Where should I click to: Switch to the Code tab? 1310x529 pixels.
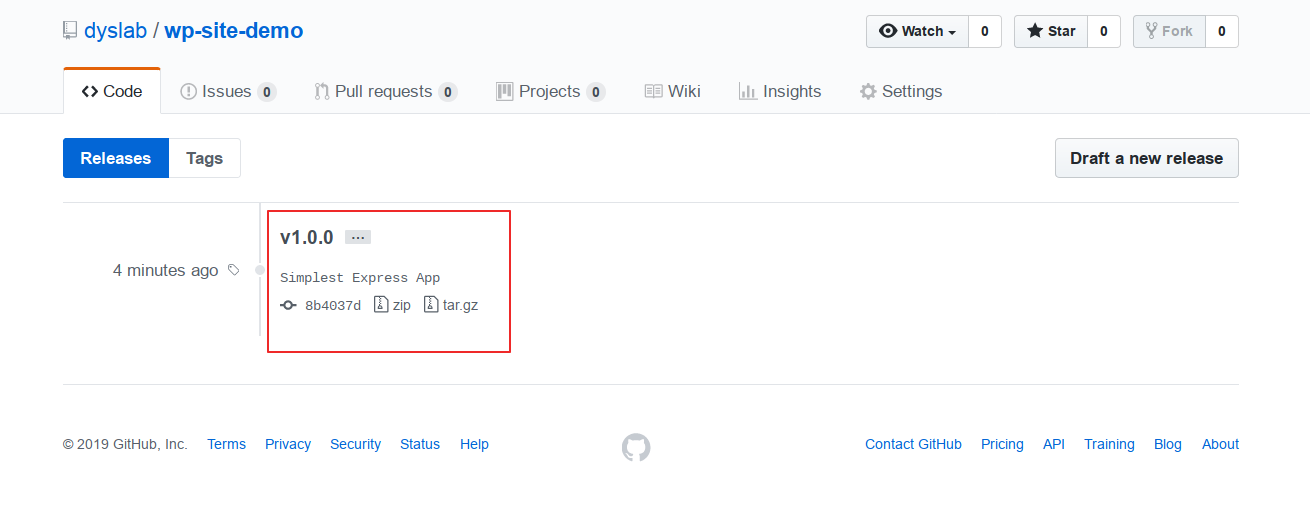pyautogui.click(x=112, y=91)
